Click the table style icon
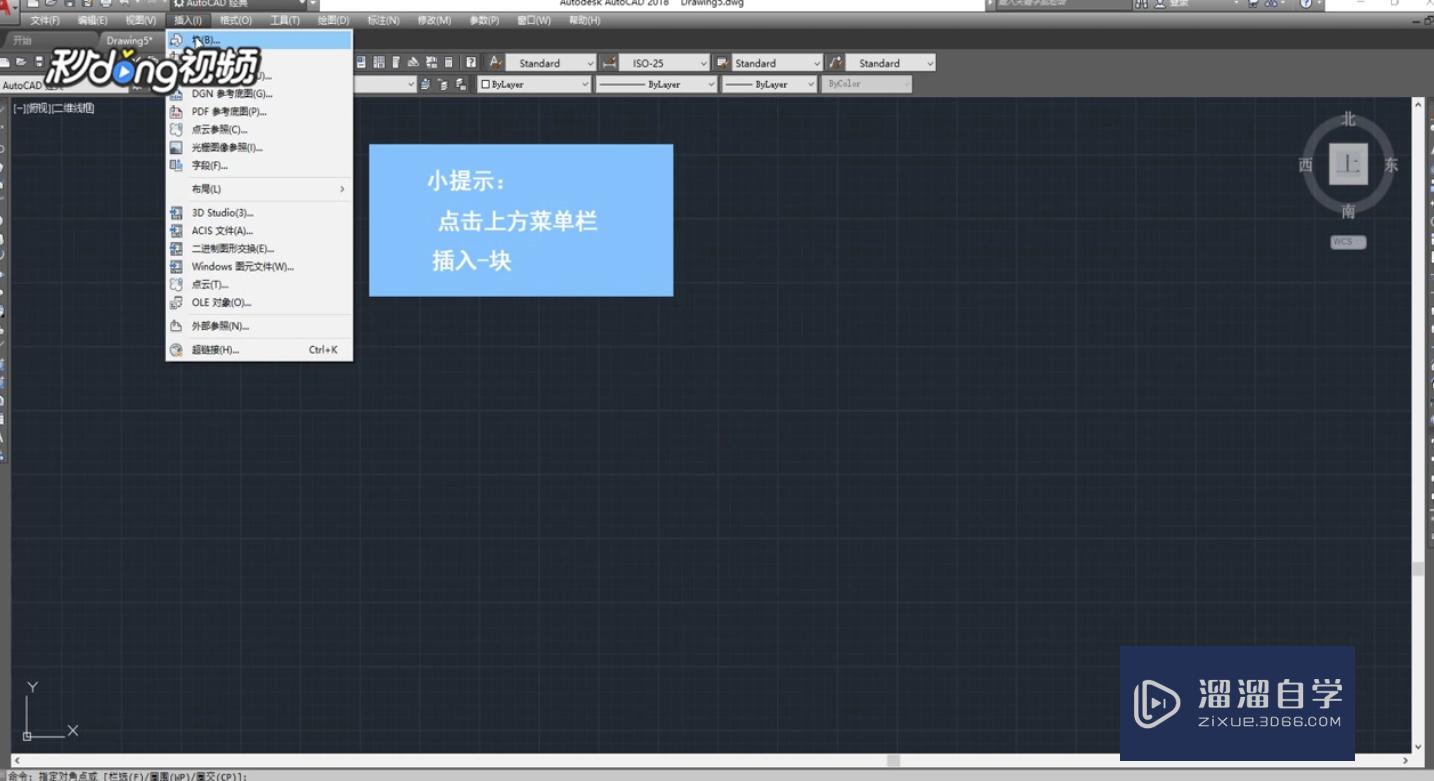This screenshot has width=1434, height=781. pyautogui.click(x=722, y=62)
